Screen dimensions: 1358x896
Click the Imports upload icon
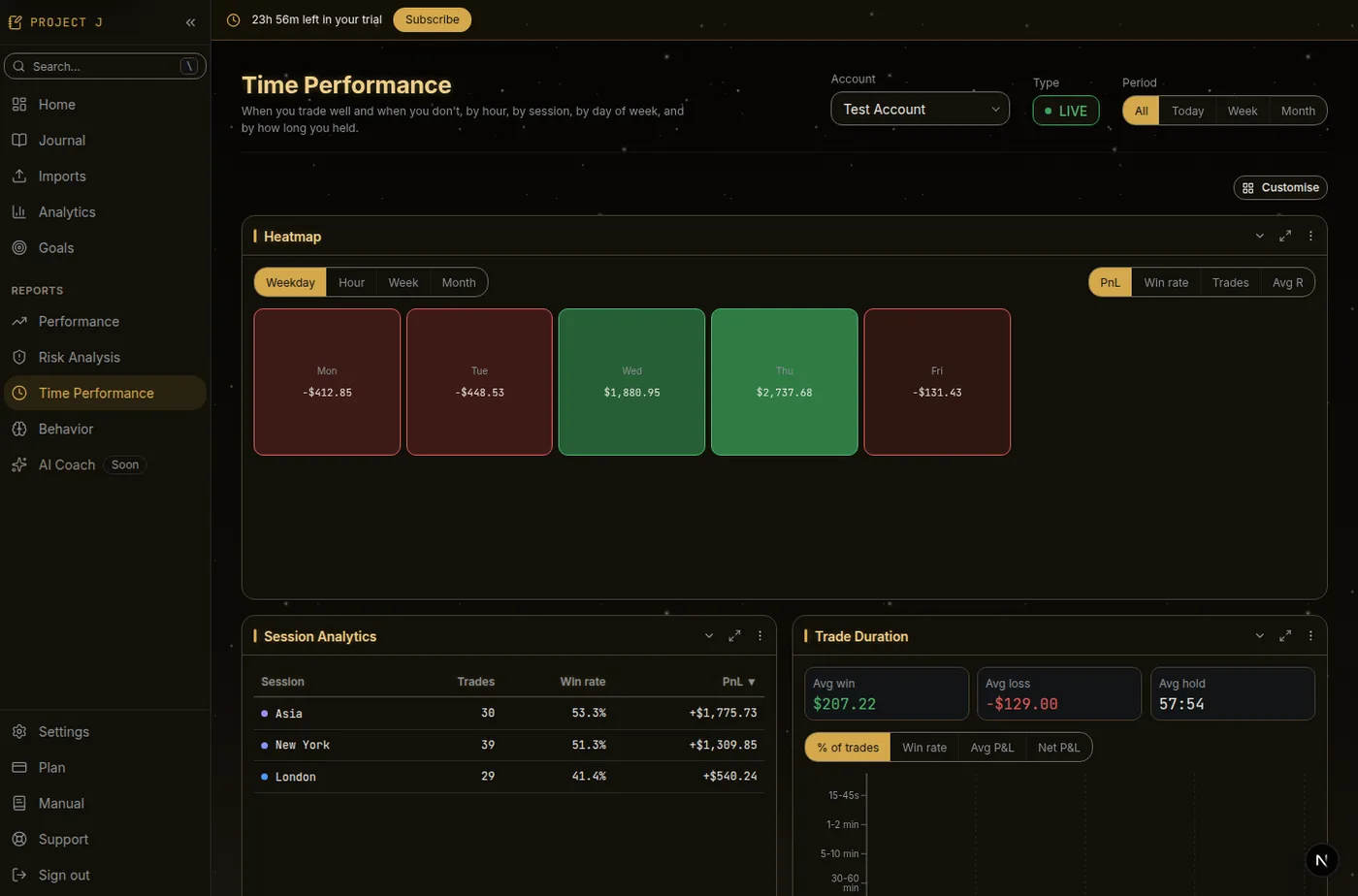pyautogui.click(x=19, y=176)
